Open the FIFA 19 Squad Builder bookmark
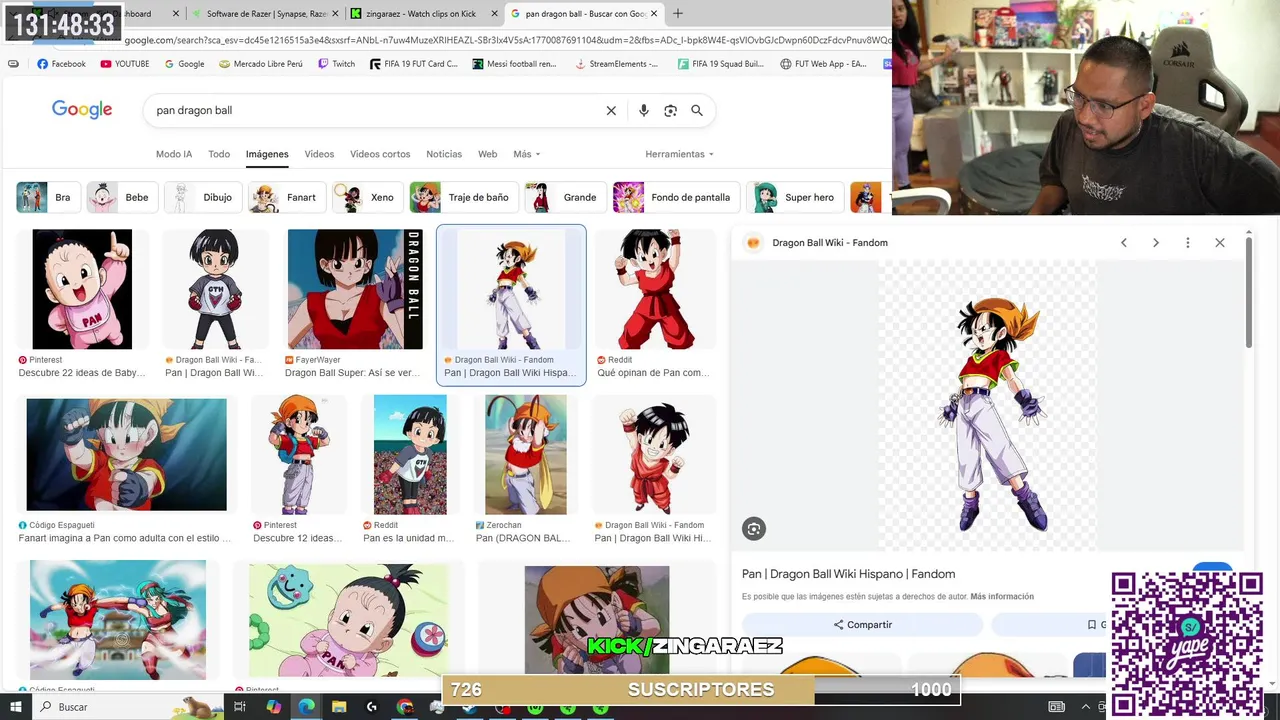Viewport: 1280px width, 720px height. coord(720,64)
